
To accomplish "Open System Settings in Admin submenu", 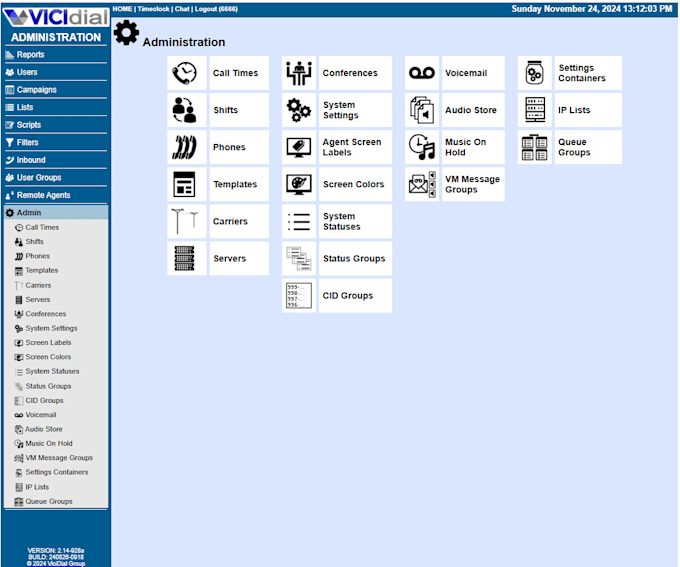I will pos(51,328).
